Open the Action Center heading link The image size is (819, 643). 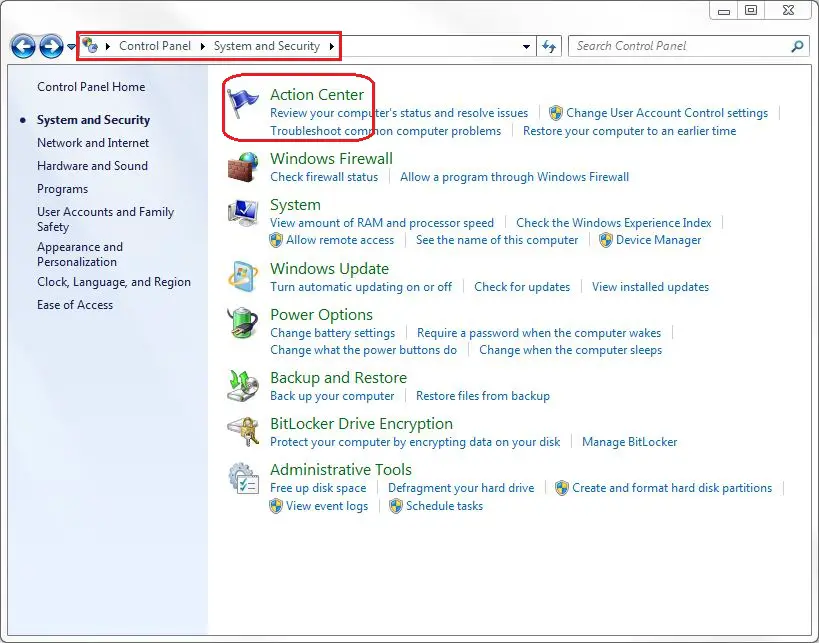317,95
